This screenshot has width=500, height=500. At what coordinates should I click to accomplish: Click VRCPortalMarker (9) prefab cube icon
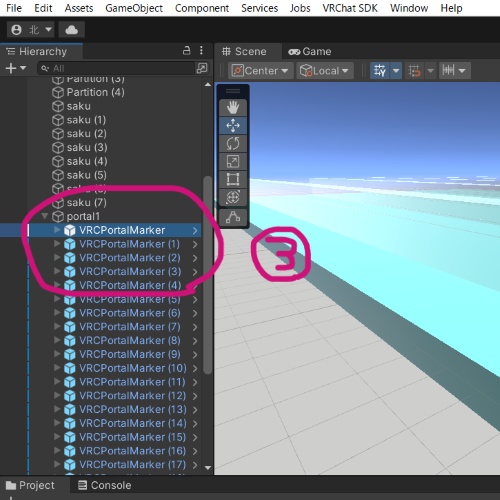69,355
